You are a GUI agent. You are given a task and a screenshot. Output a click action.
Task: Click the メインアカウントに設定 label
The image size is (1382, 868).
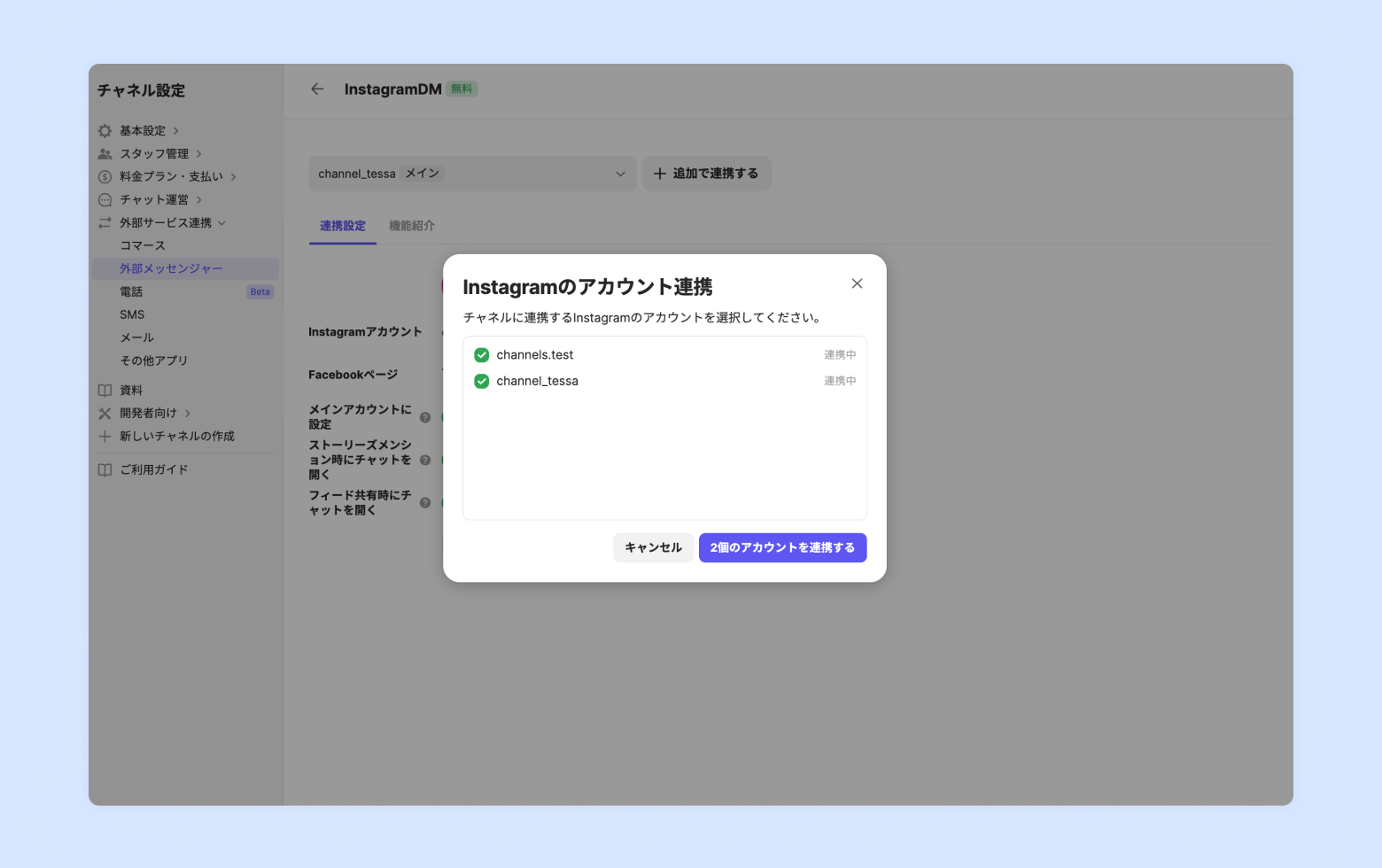[360, 417]
